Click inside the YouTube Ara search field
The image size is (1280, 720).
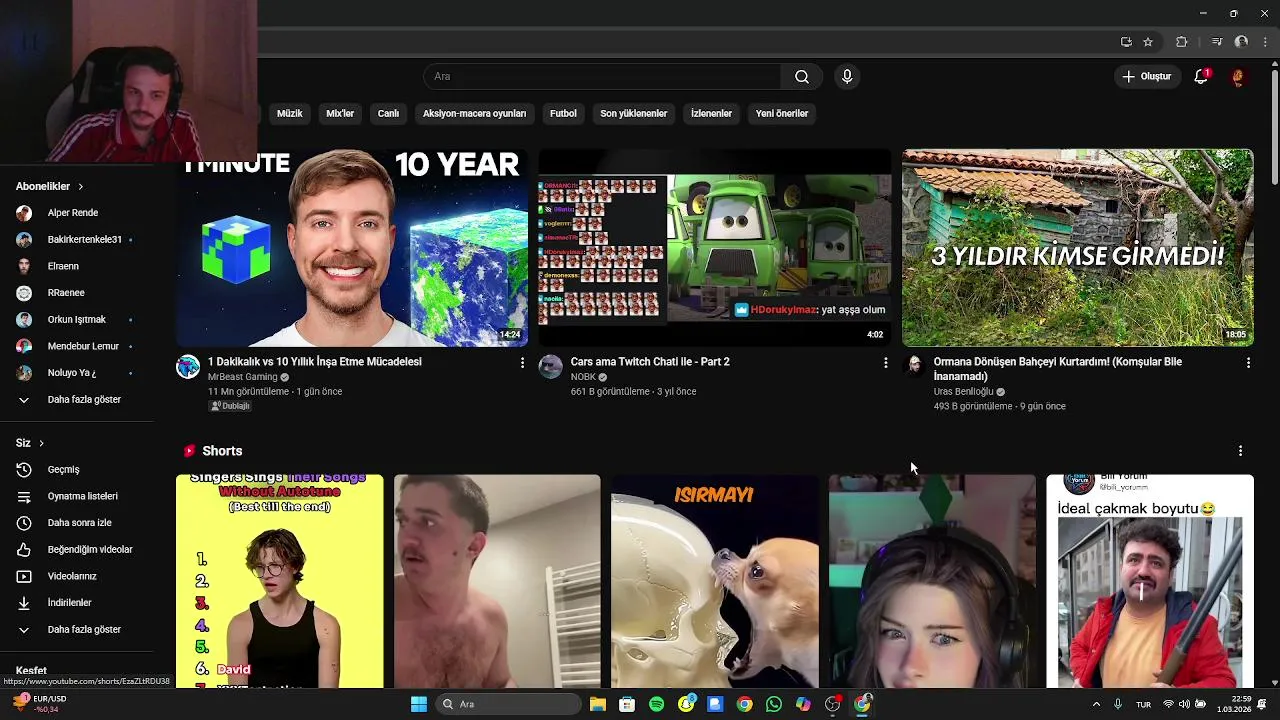(602, 77)
